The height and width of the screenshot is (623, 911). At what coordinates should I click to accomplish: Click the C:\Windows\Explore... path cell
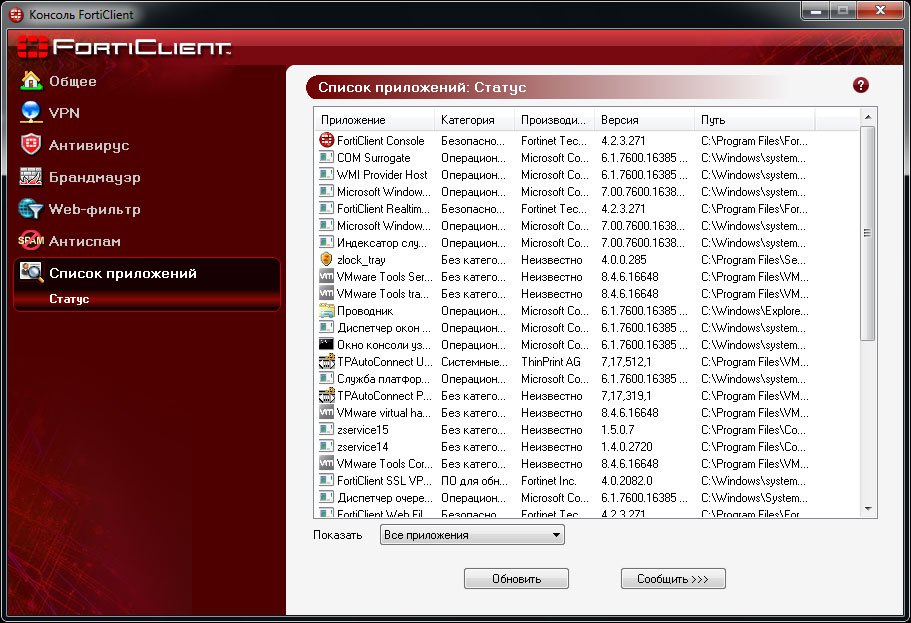[754, 311]
